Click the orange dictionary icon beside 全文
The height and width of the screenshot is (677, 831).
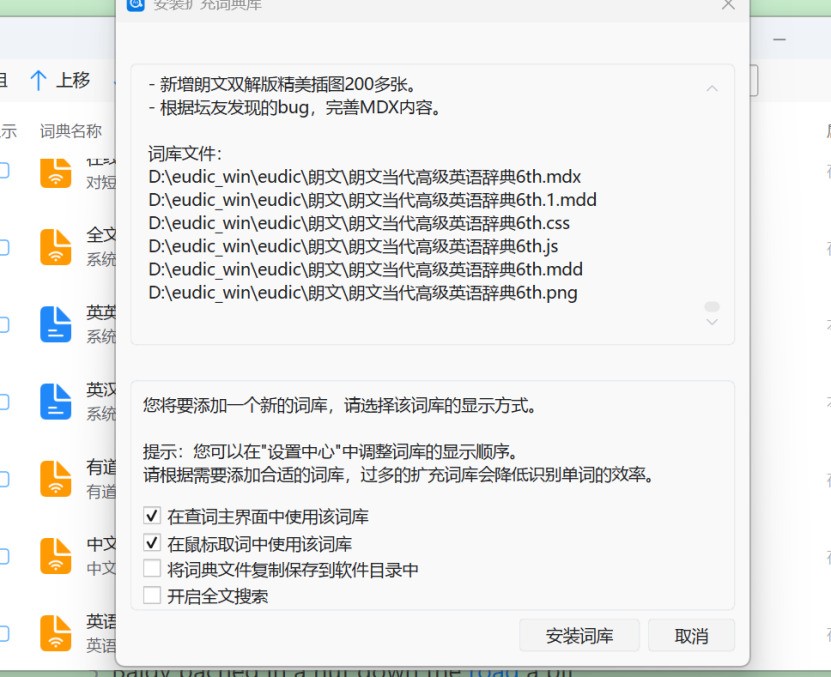click(56, 247)
